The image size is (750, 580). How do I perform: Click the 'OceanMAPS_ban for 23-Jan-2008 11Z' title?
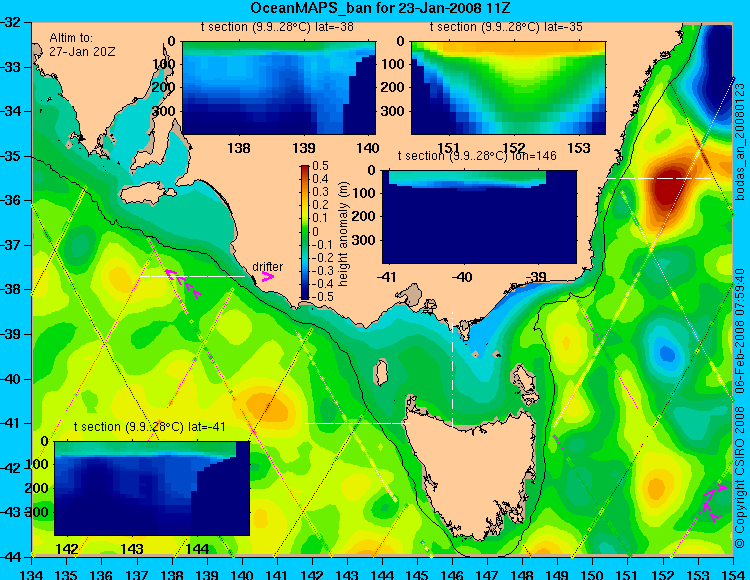tap(382, 8)
